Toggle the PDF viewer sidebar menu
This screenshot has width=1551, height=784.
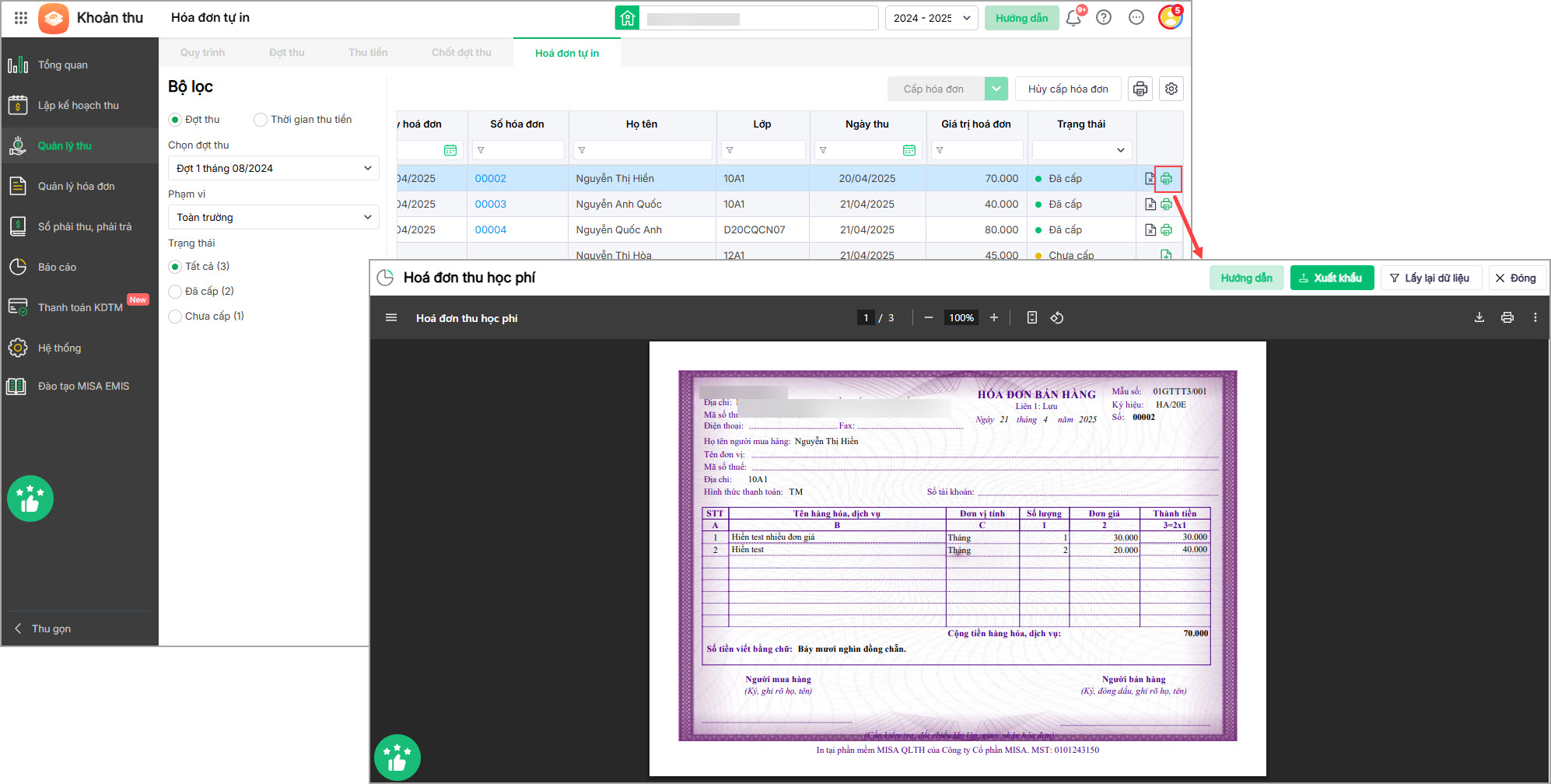391,317
